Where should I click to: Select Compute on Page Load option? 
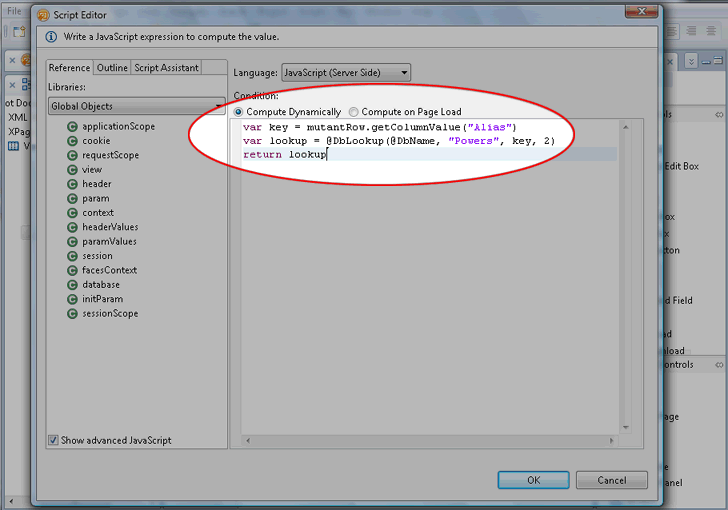pos(353,112)
